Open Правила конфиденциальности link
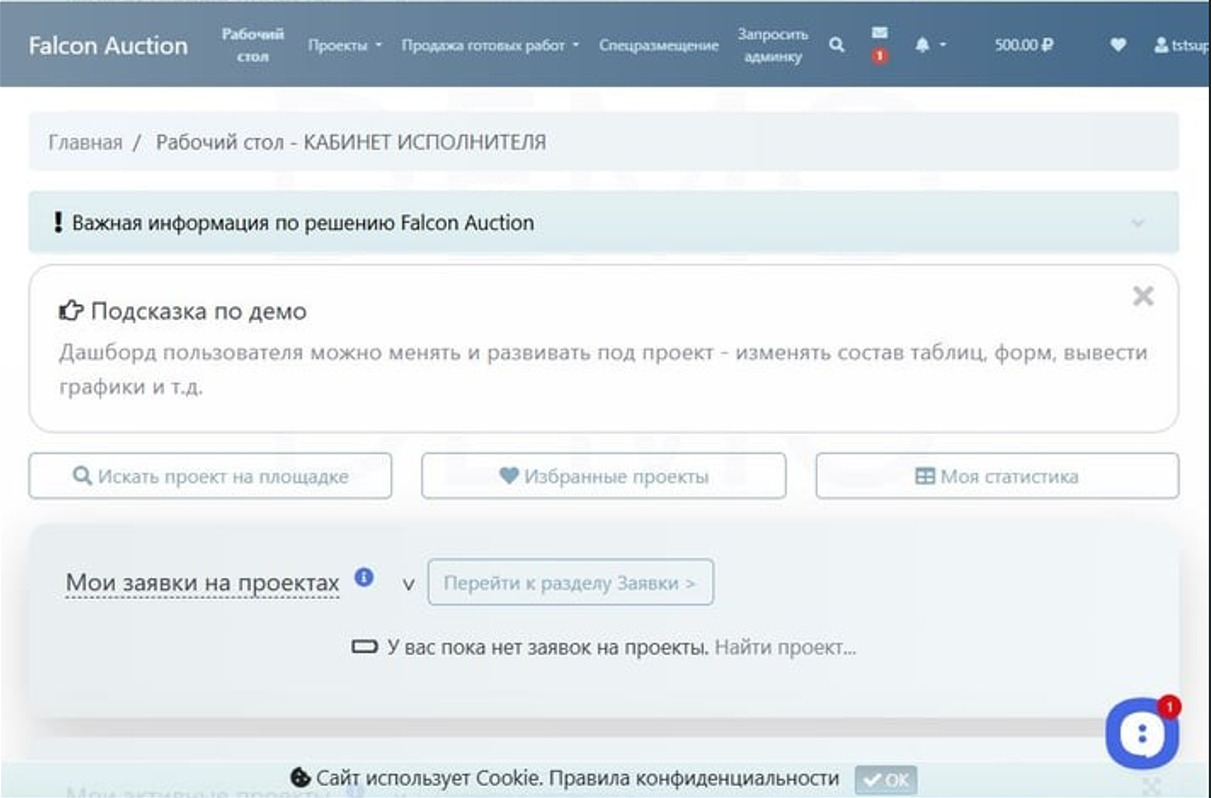1211x798 pixels. point(692,778)
